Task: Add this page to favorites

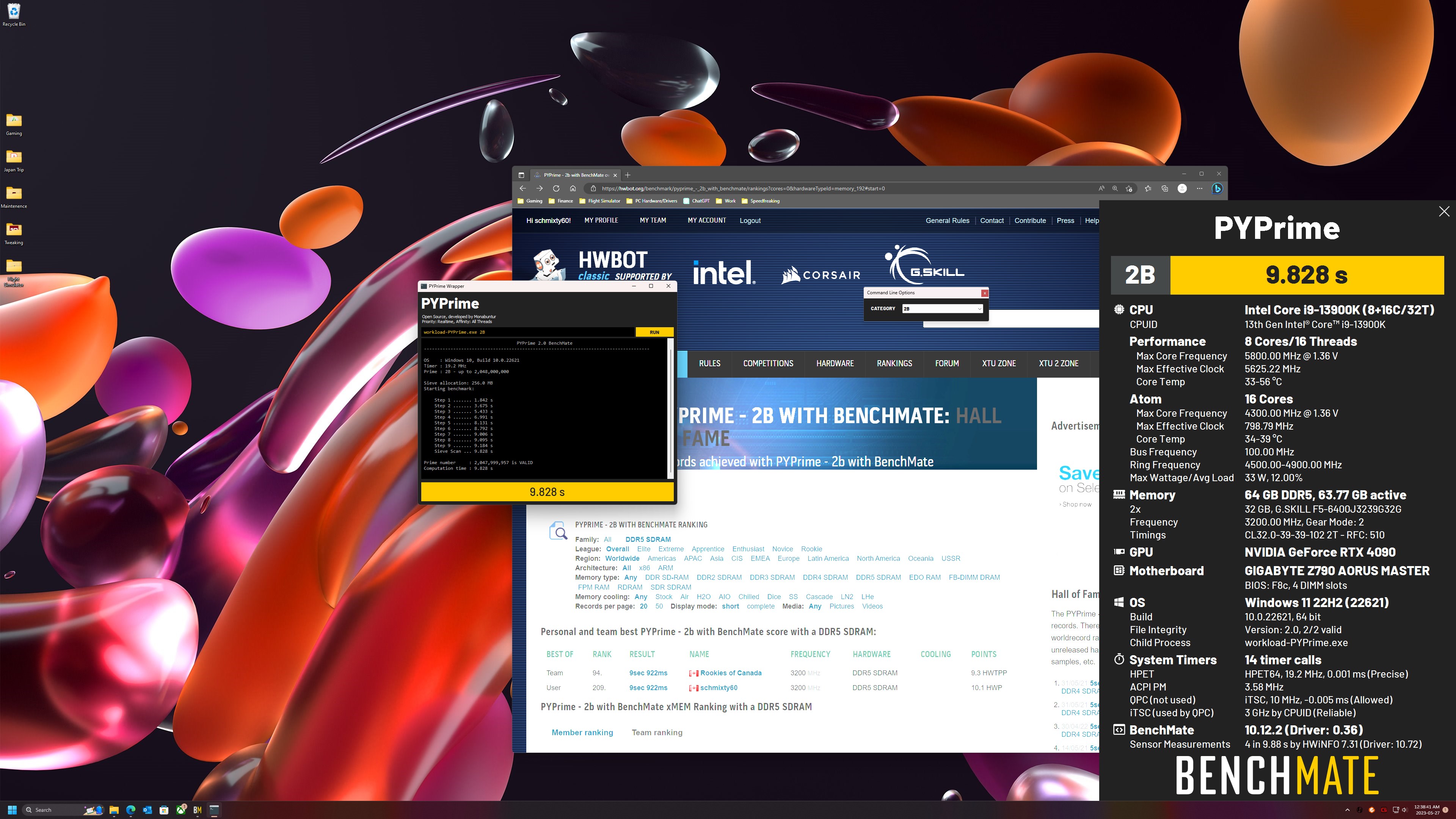Action: [1129, 188]
